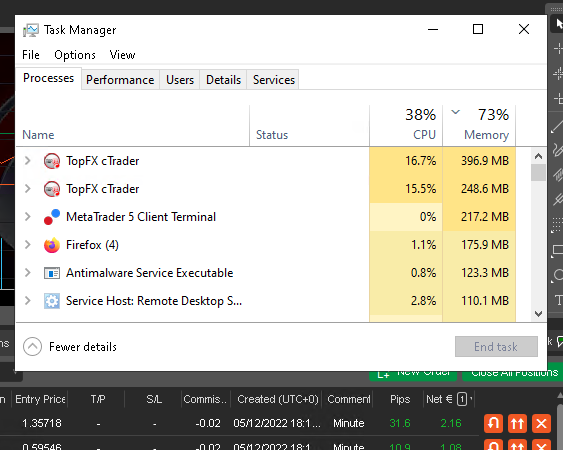
Task: Click the Task Manager title bar icon
Action: tap(31, 30)
